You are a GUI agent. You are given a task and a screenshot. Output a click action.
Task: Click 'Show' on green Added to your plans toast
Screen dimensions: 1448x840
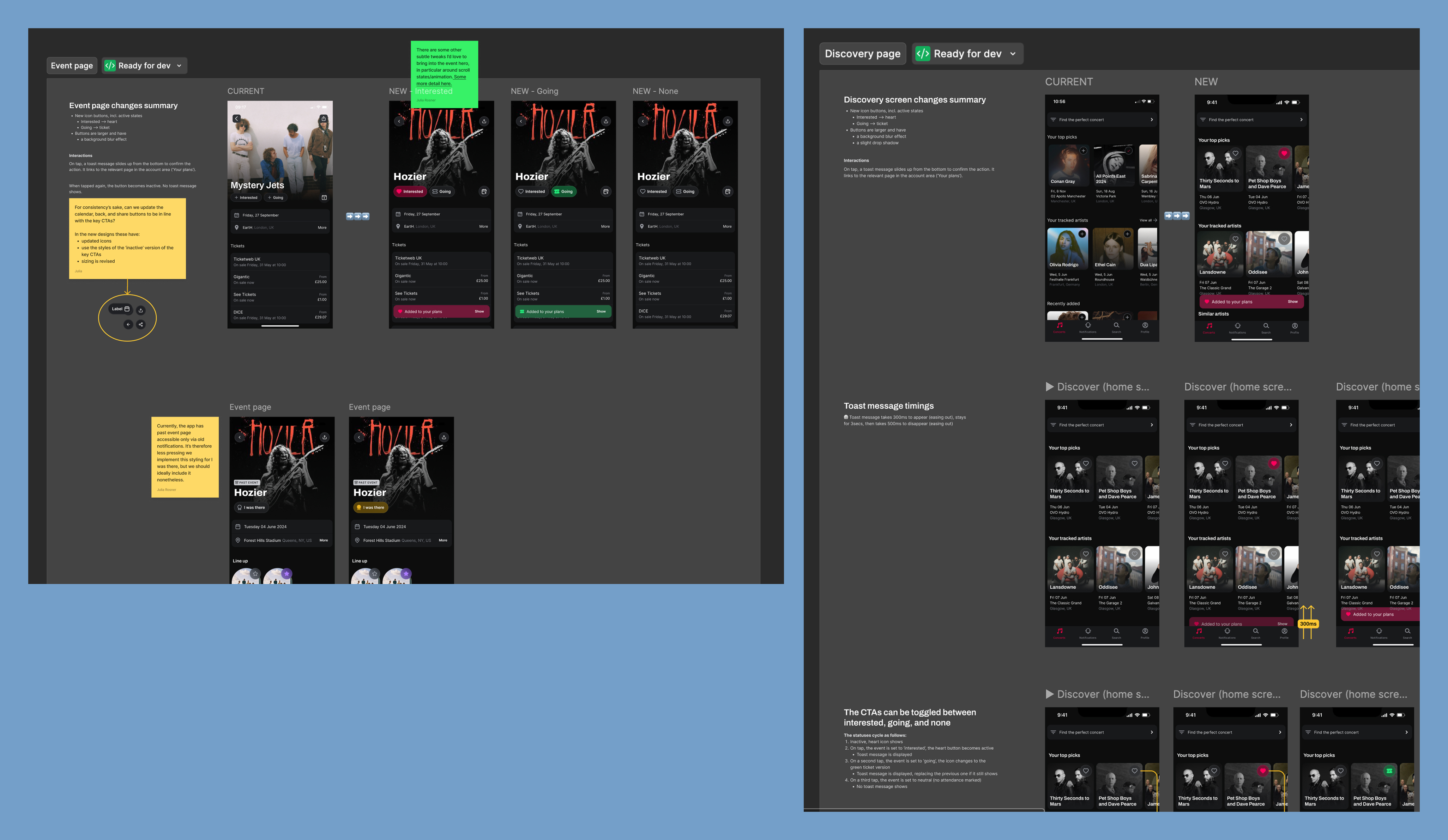pos(601,311)
